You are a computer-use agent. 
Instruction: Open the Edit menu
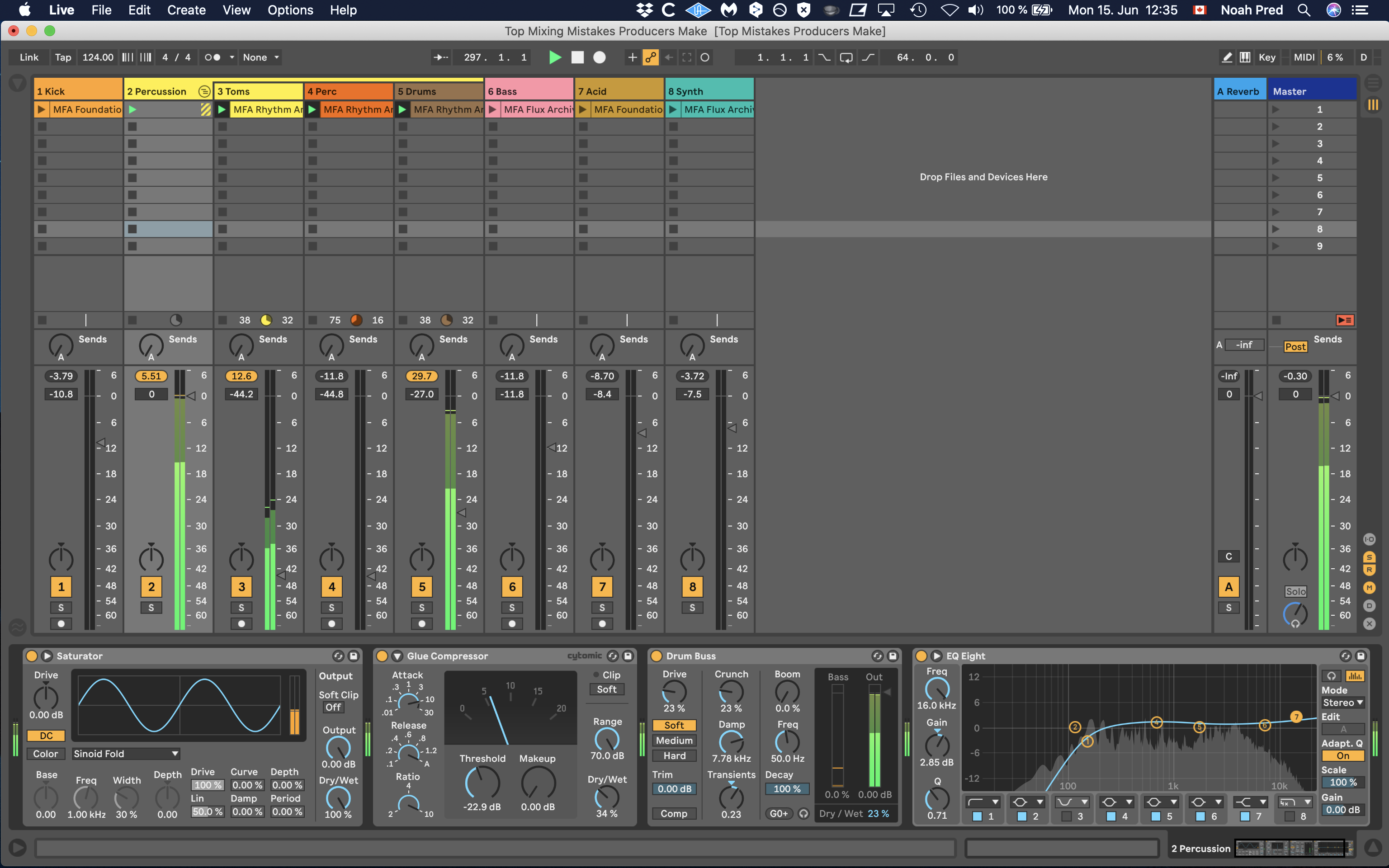pyautogui.click(x=139, y=10)
